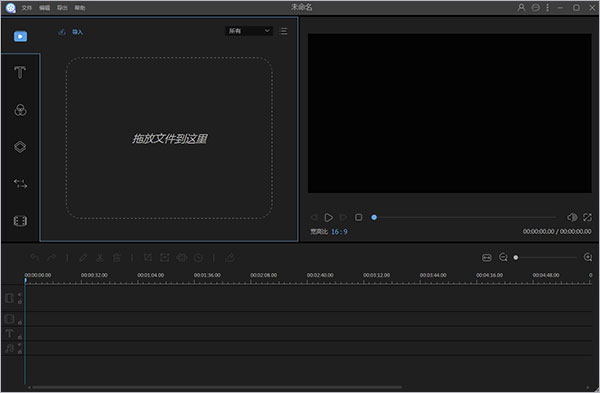The image size is (600, 393).
Task: Click undo arrow in timeline toolbar
Action: [x=34, y=258]
